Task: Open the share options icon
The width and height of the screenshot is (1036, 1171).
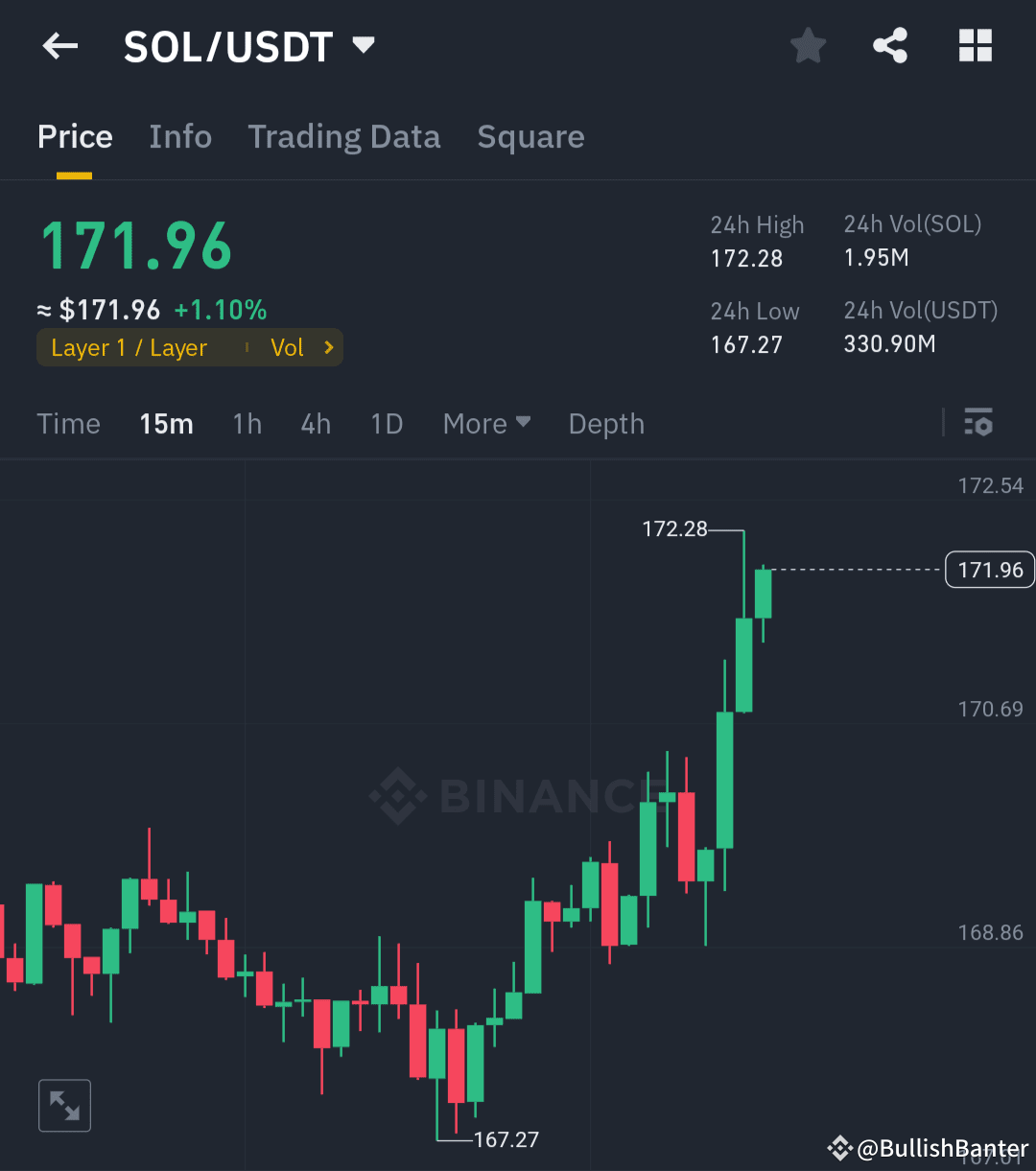Action: tap(890, 45)
